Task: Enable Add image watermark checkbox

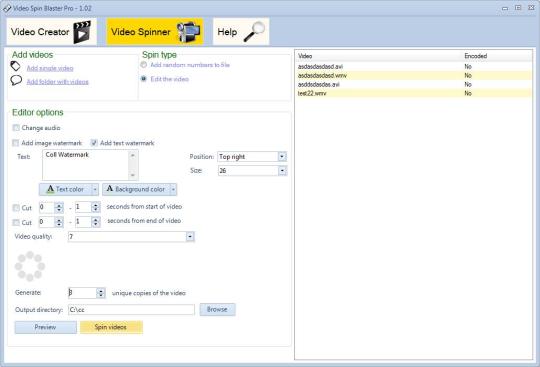Action: pos(15,143)
